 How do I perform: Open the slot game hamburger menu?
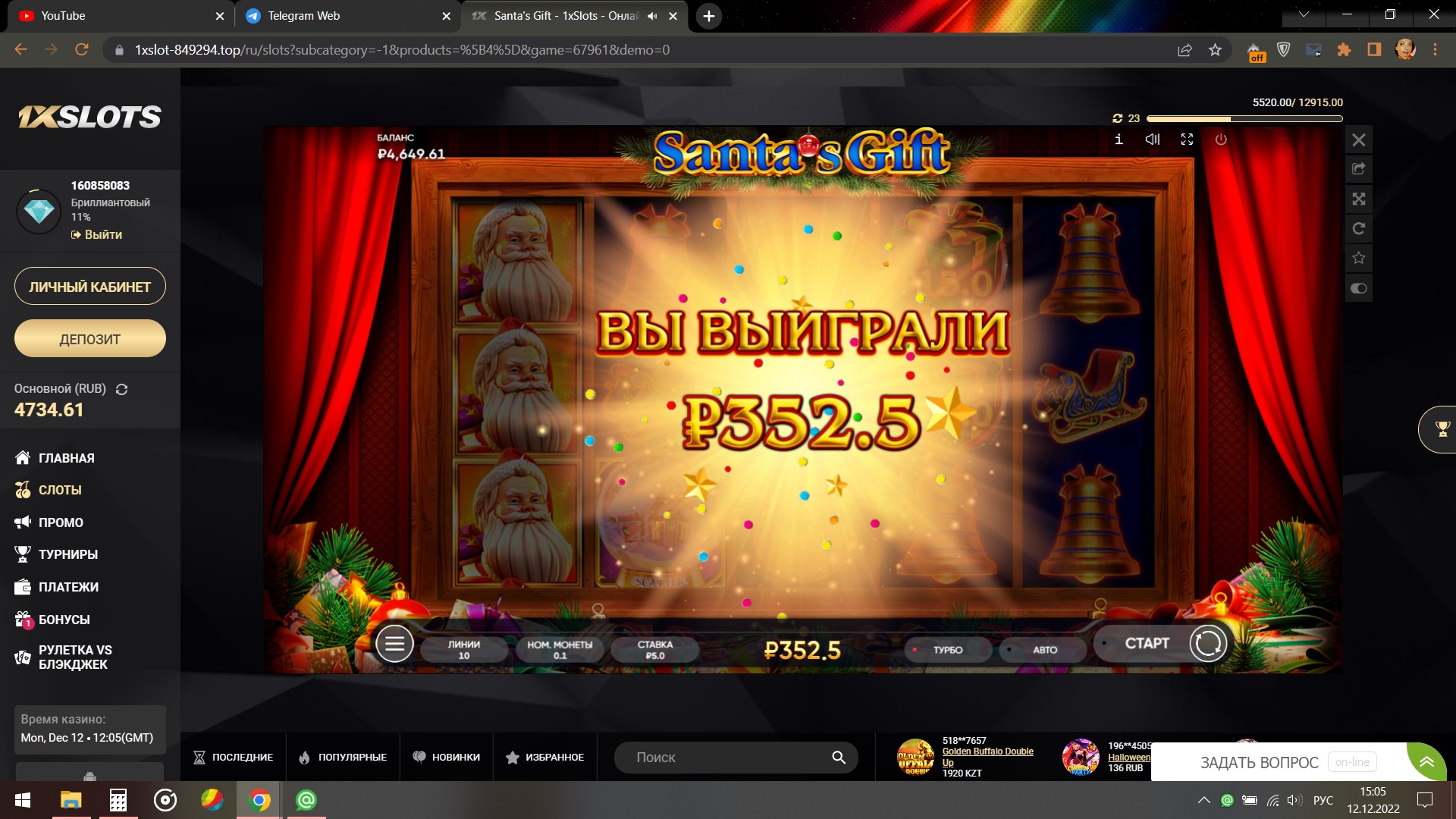coord(394,644)
